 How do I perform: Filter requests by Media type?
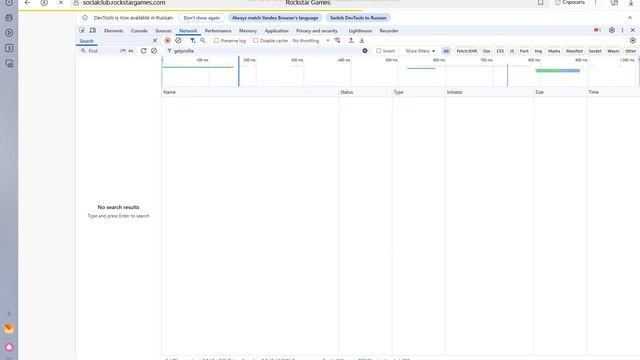click(554, 51)
